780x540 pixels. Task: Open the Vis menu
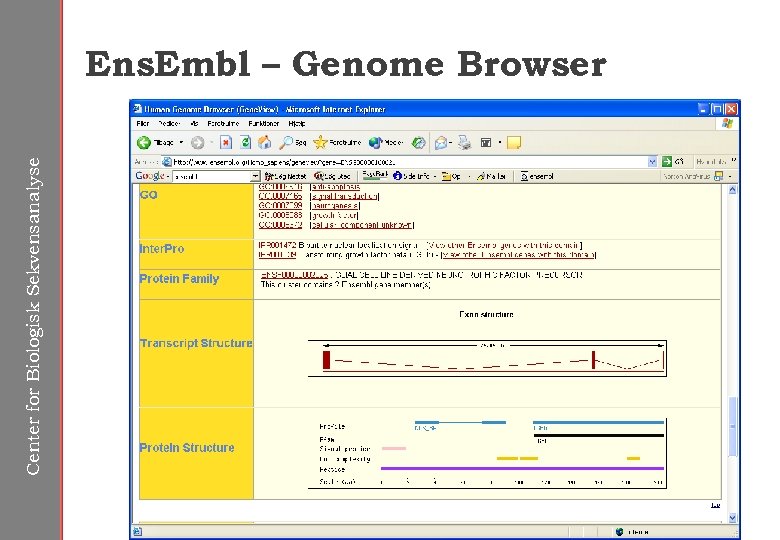(x=194, y=123)
